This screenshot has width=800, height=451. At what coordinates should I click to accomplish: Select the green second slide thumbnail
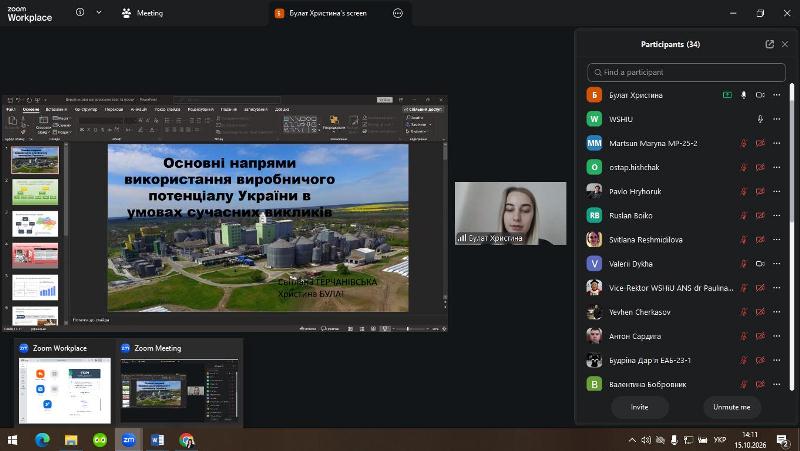click(x=35, y=192)
